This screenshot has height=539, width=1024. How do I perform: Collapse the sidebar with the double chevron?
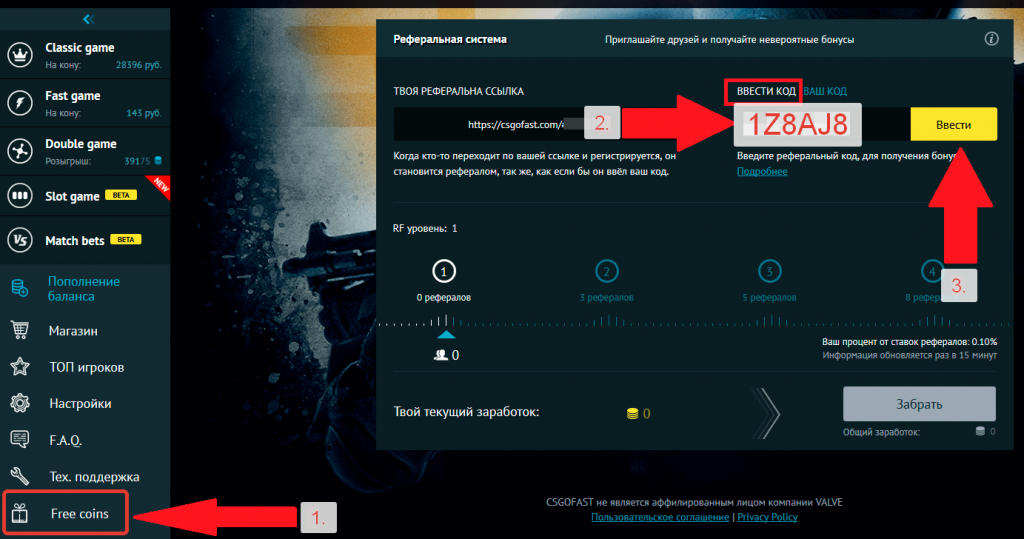88,19
